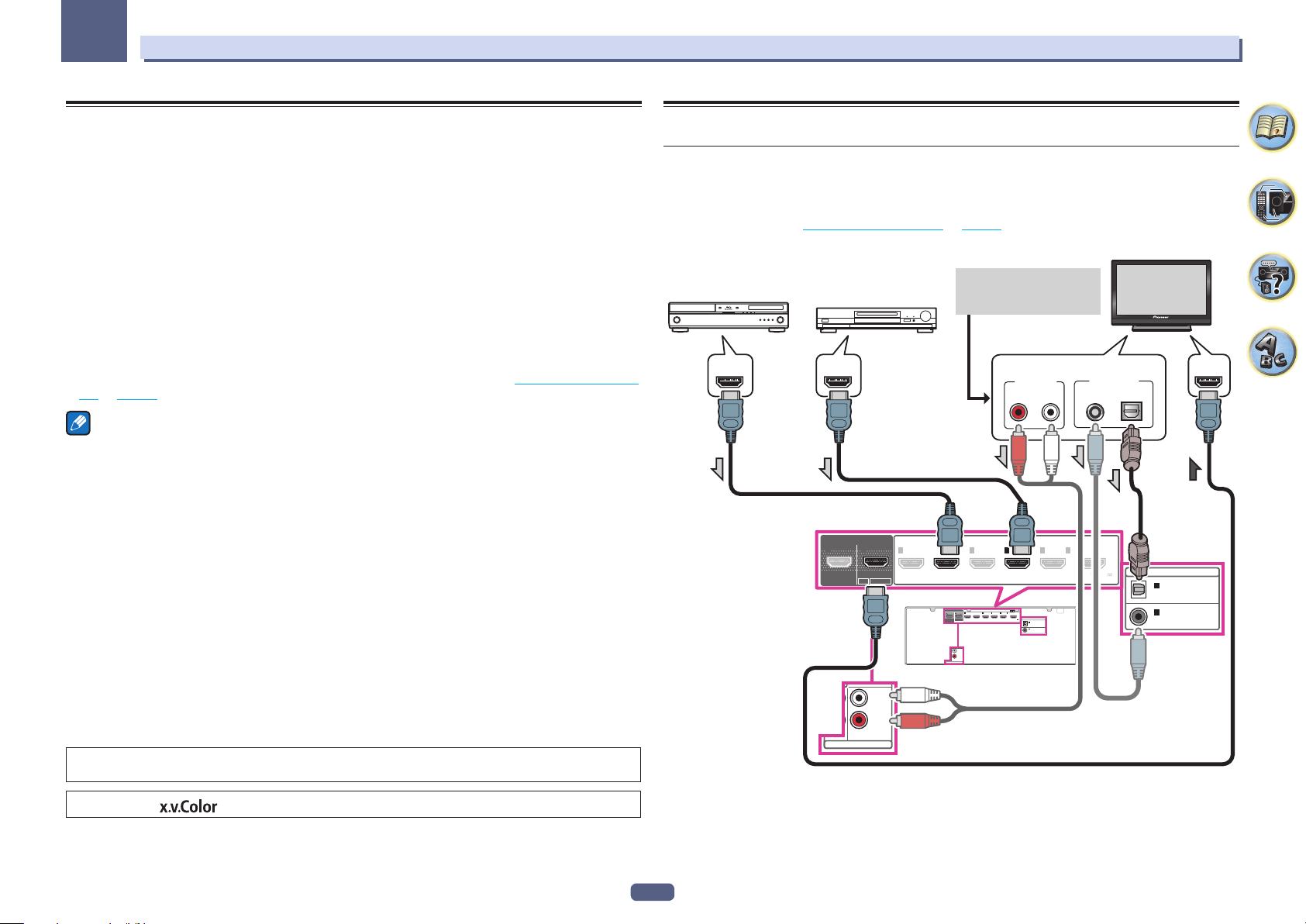Select the Blu-ray player illustration

click(729, 317)
